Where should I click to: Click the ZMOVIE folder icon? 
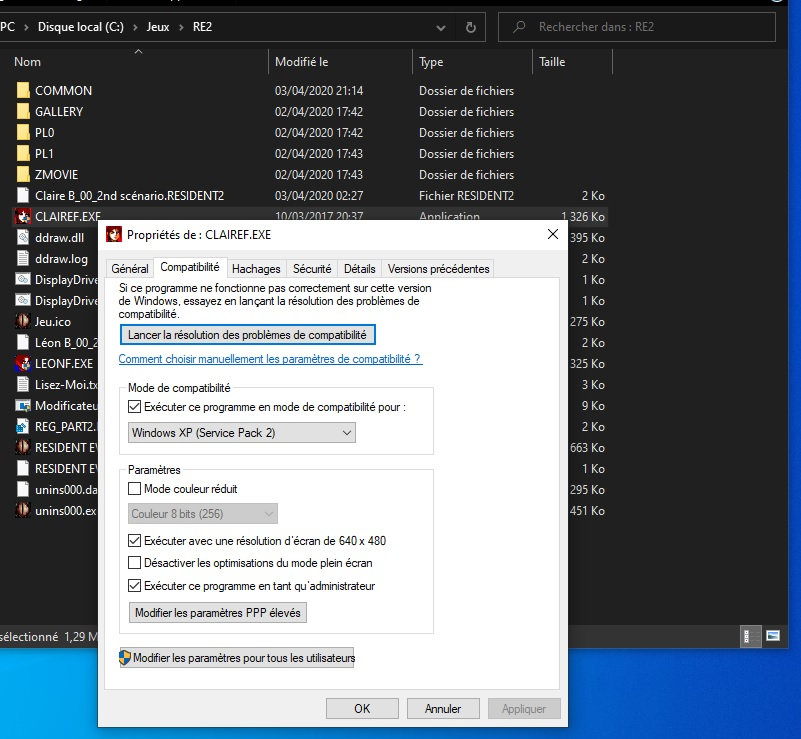click(x=23, y=174)
